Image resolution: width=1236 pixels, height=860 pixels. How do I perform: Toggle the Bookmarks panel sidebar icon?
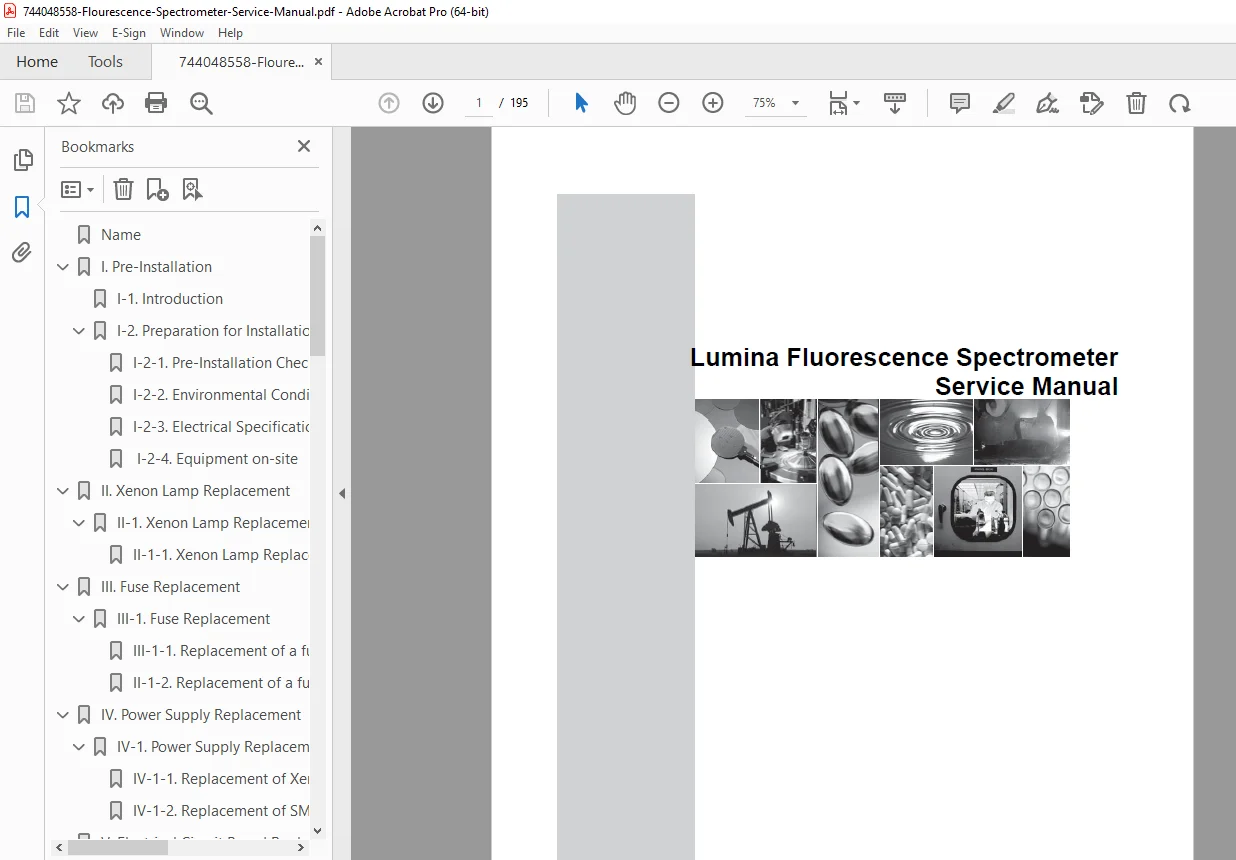(22, 207)
